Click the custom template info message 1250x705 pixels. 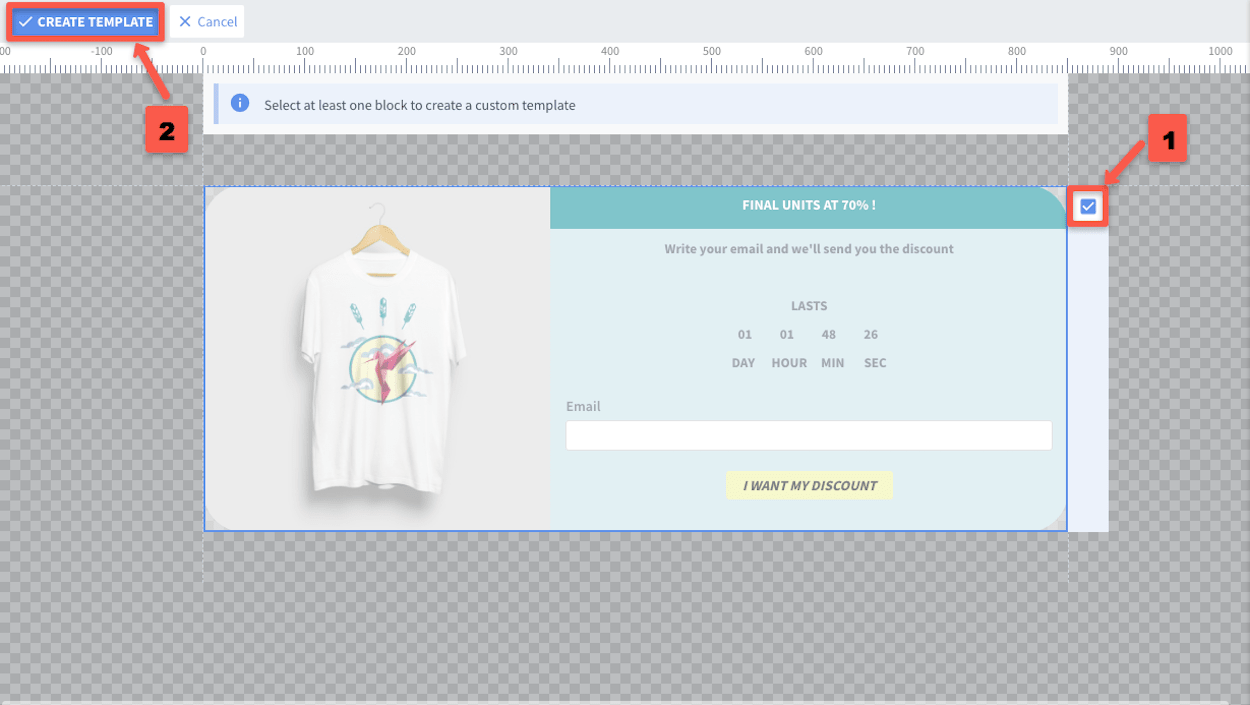click(x=420, y=105)
